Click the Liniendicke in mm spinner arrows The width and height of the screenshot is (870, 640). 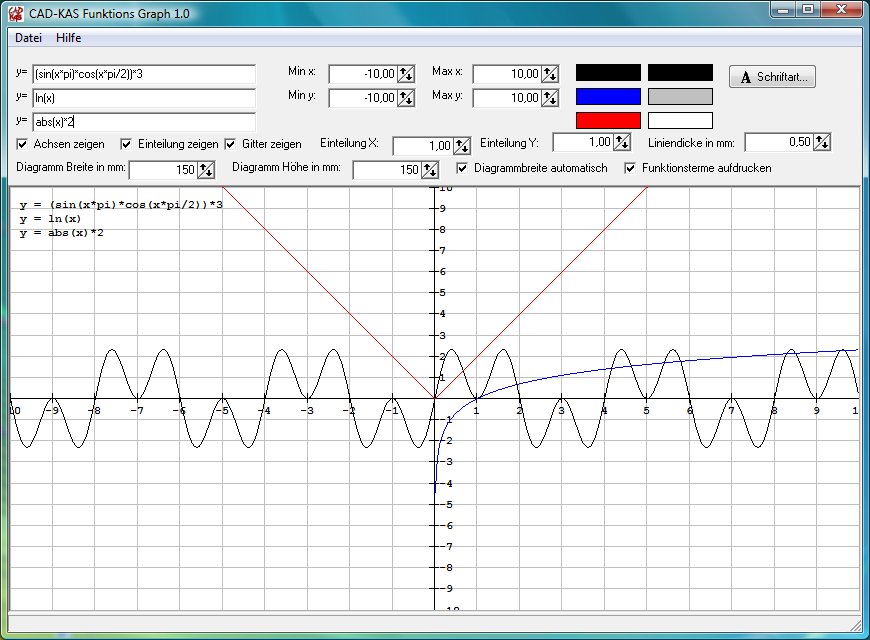pos(822,142)
